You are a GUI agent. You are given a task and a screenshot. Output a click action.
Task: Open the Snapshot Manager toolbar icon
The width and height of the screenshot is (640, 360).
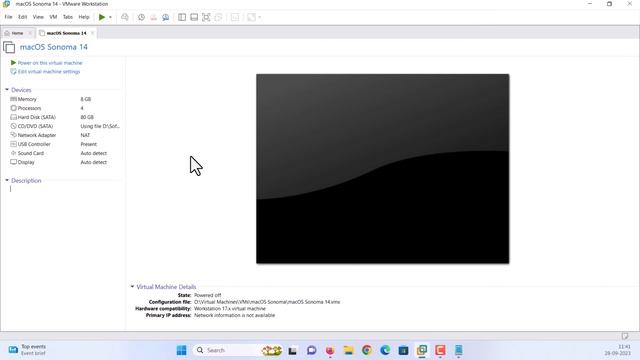click(x=166, y=17)
